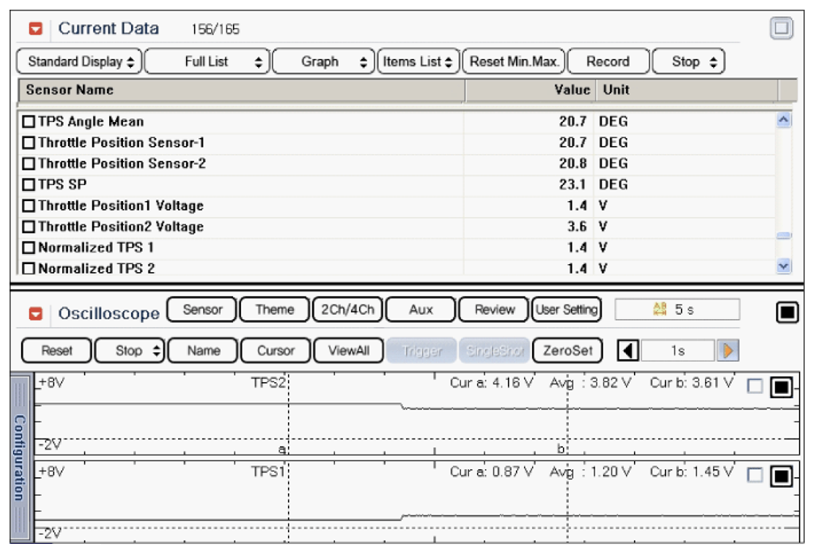The height and width of the screenshot is (554, 814).
Task: Check the TPS Angle Mean checkbox
Action: point(28,122)
